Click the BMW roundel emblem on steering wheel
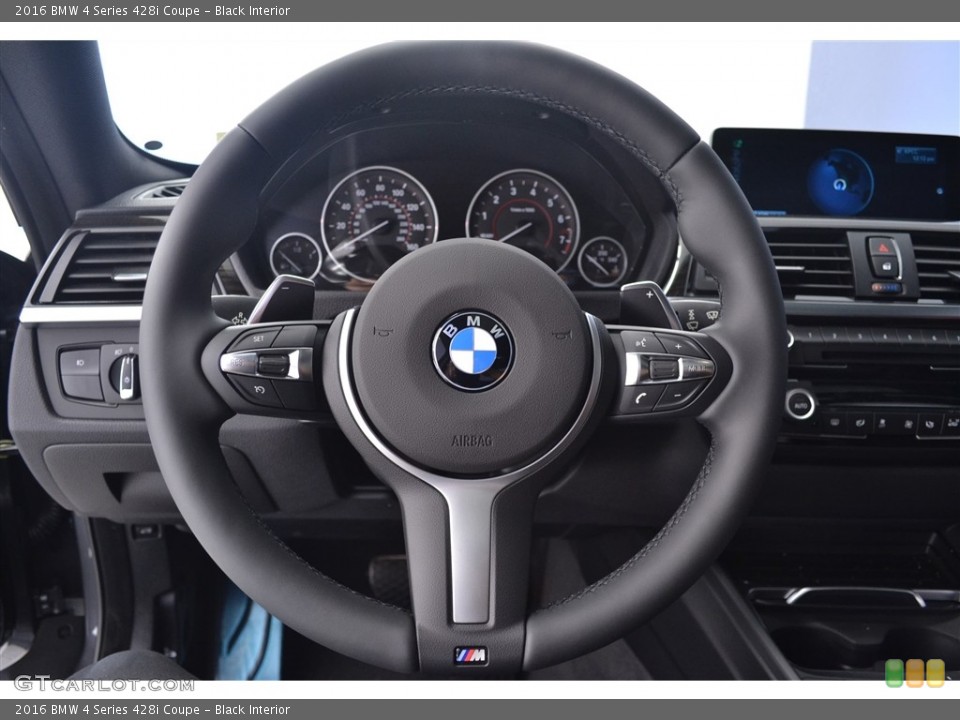Image resolution: width=960 pixels, height=720 pixels. pos(473,351)
